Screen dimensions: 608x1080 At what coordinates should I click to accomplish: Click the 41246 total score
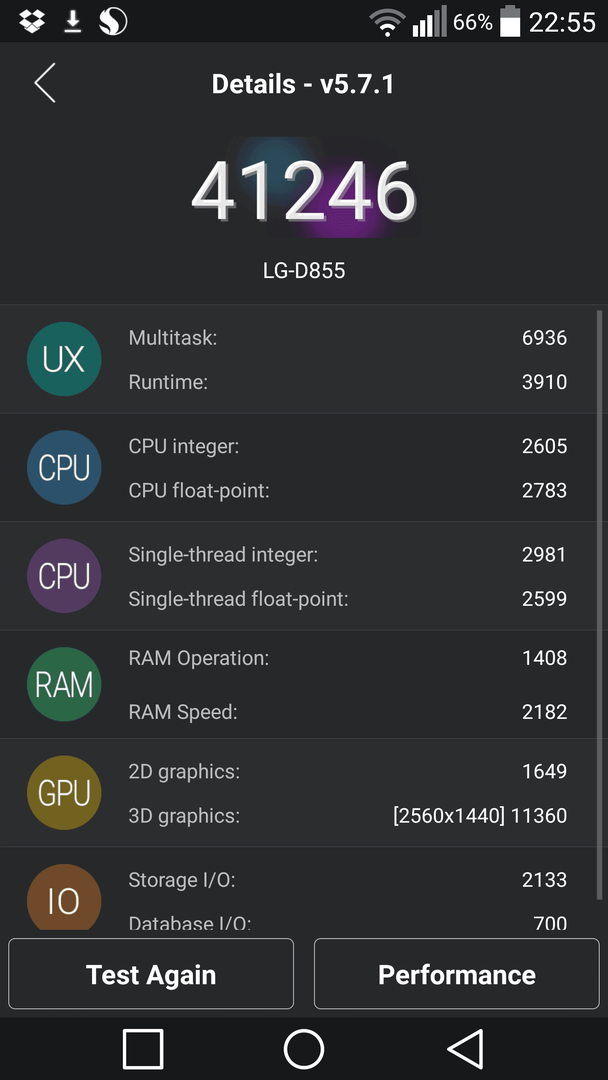pos(304,191)
